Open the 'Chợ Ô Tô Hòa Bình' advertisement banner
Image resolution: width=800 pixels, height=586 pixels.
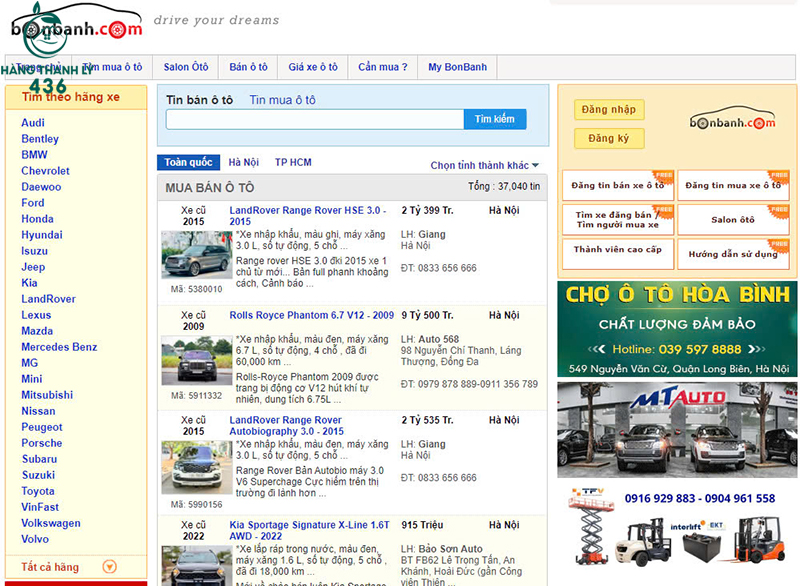tap(677, 329)
